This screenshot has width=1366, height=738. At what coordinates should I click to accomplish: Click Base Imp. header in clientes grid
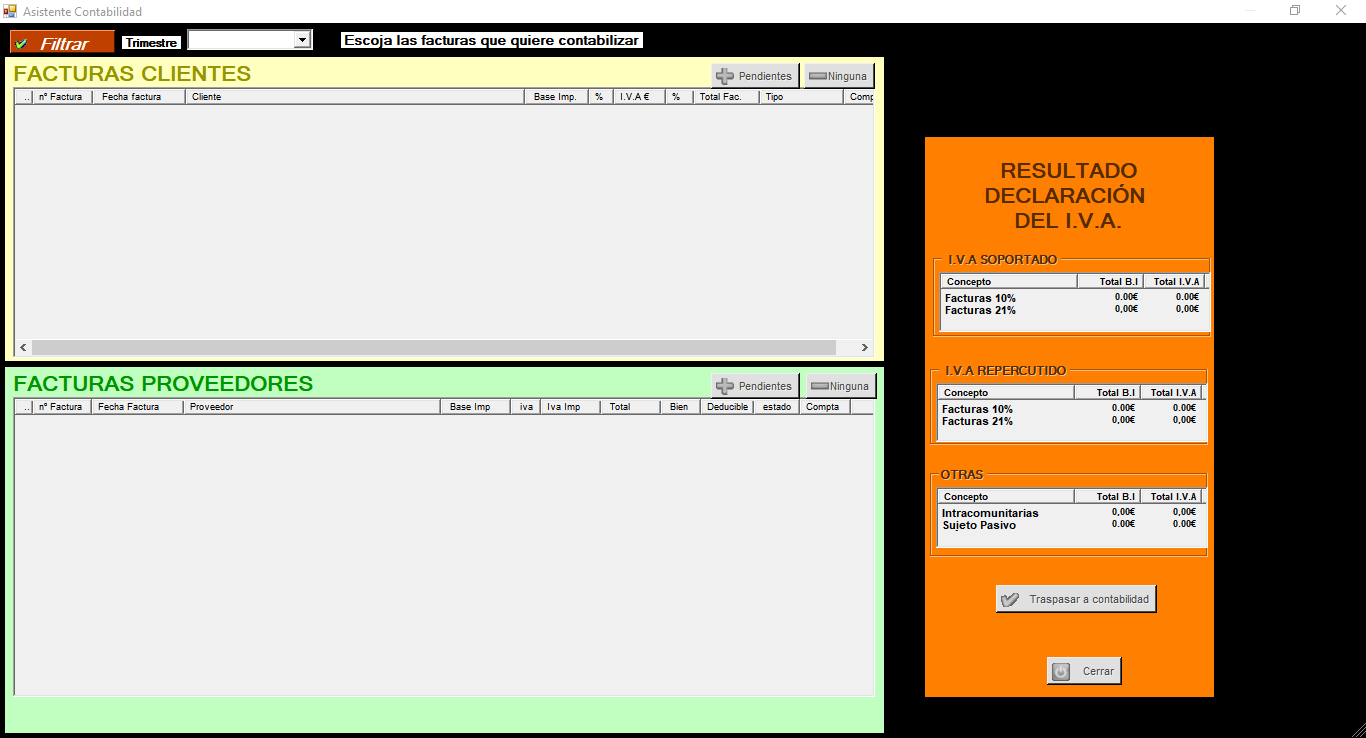555,97
